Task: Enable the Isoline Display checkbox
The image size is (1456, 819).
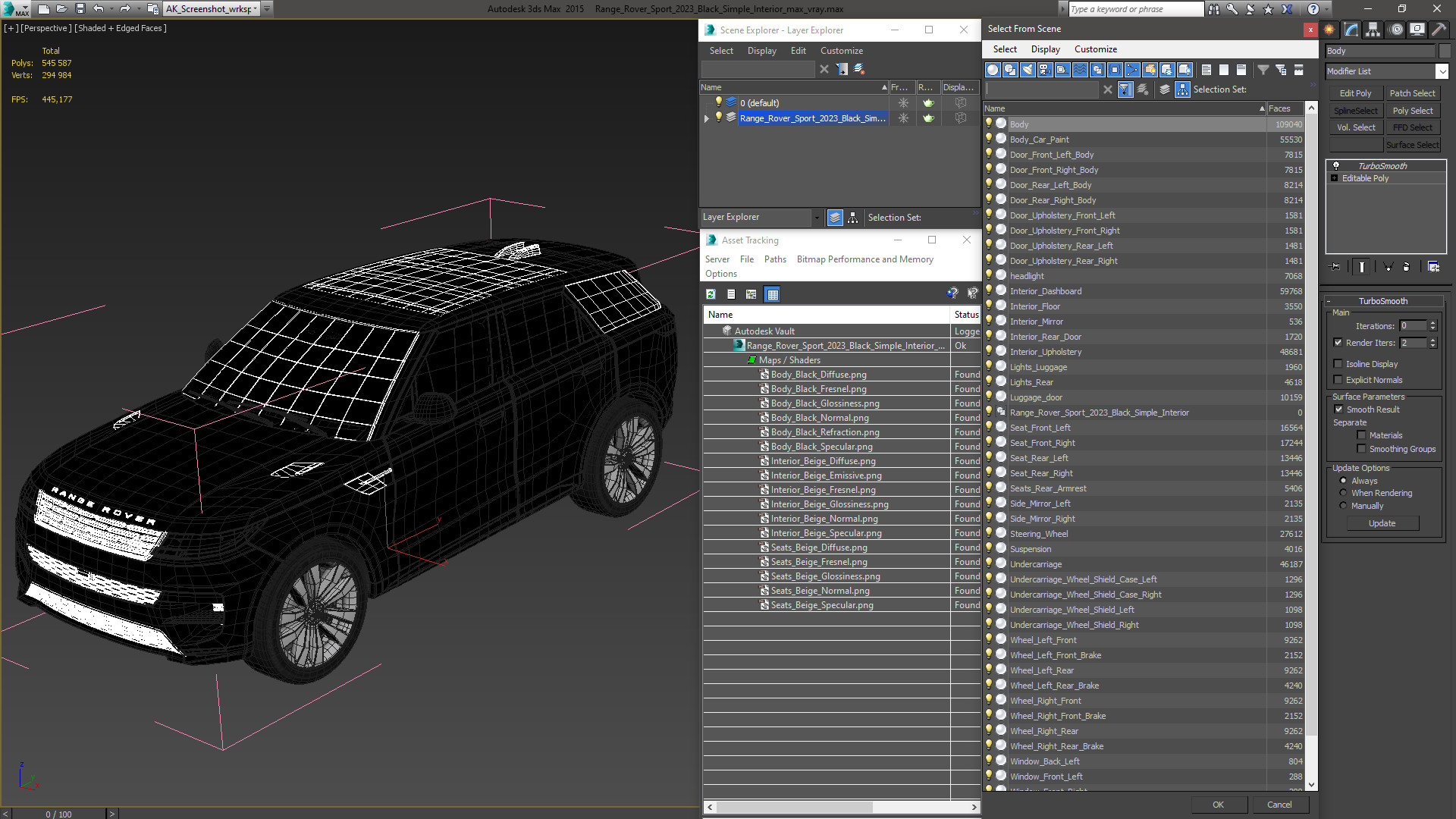Action: pyautogui.click(x=1338, y=364)
